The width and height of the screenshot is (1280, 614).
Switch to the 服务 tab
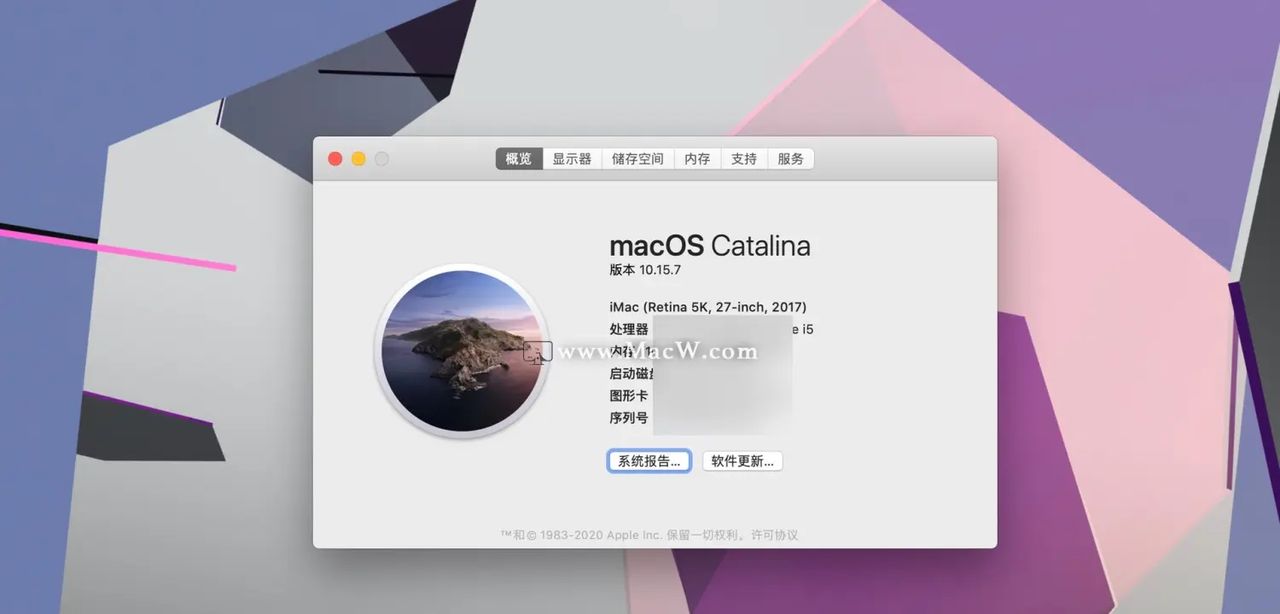point(791,159)
